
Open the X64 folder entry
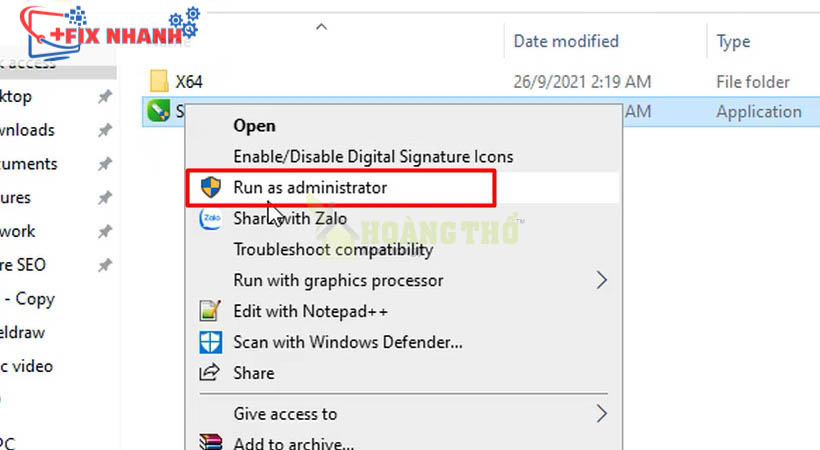pyautogui.click(x=189, y=82)
